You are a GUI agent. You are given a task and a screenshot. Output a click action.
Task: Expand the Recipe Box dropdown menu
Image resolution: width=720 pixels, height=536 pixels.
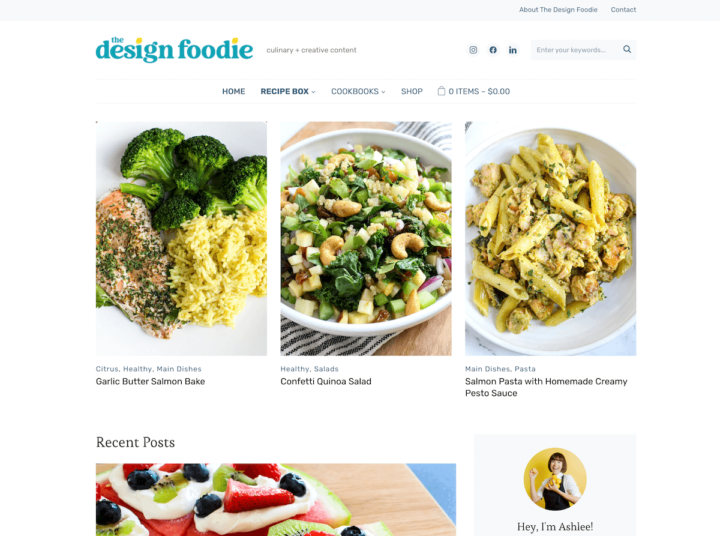coord(288,91)
